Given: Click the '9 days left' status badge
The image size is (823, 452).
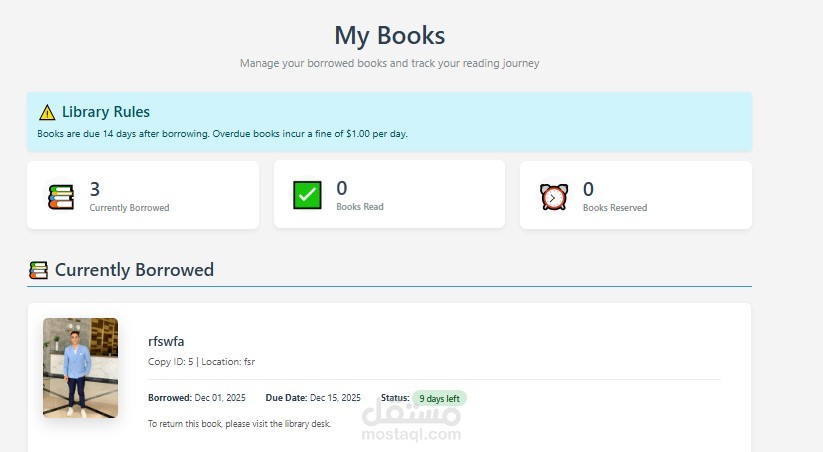Looking at the screenshot, I should 439,398.
